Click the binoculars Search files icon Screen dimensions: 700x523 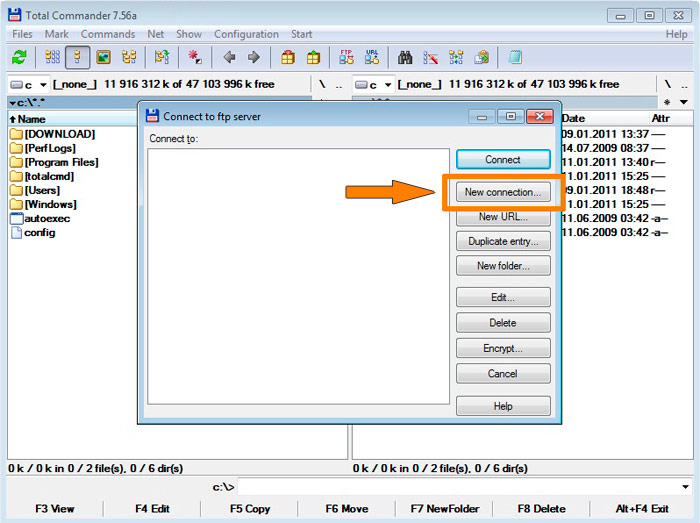point(405,58)
